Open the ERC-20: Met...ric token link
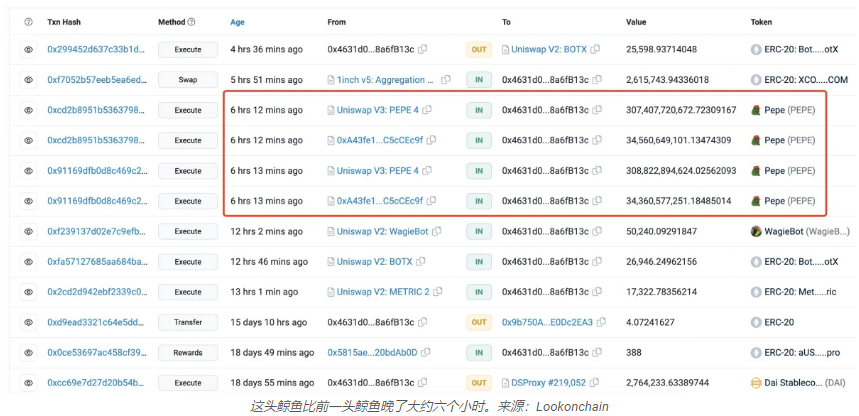Viewport: 859px width, 416px height. click(800, 292)
